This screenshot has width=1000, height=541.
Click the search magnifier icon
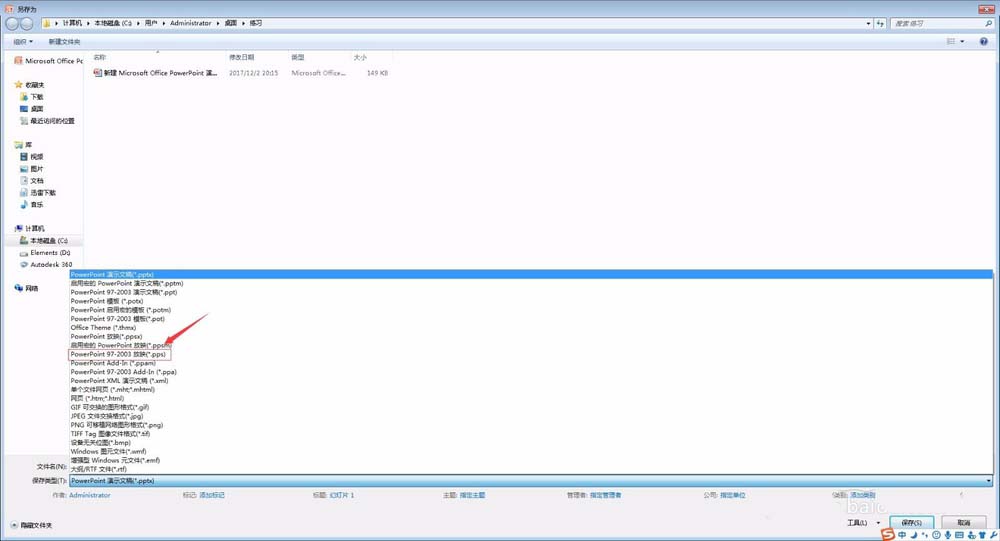(x=989, y=23)
